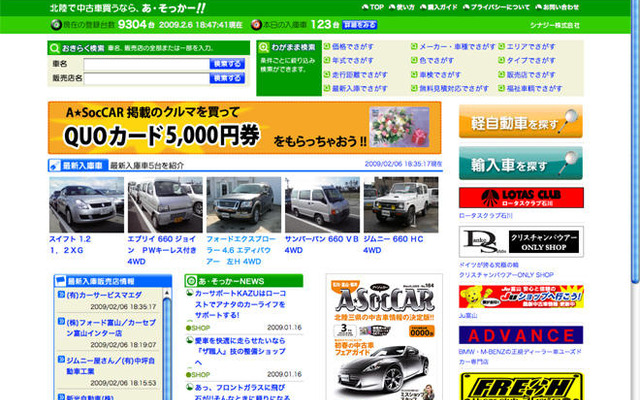Open the フォードエクスプローラー car thumbnail
640x400 pixels.
point(244,204)
